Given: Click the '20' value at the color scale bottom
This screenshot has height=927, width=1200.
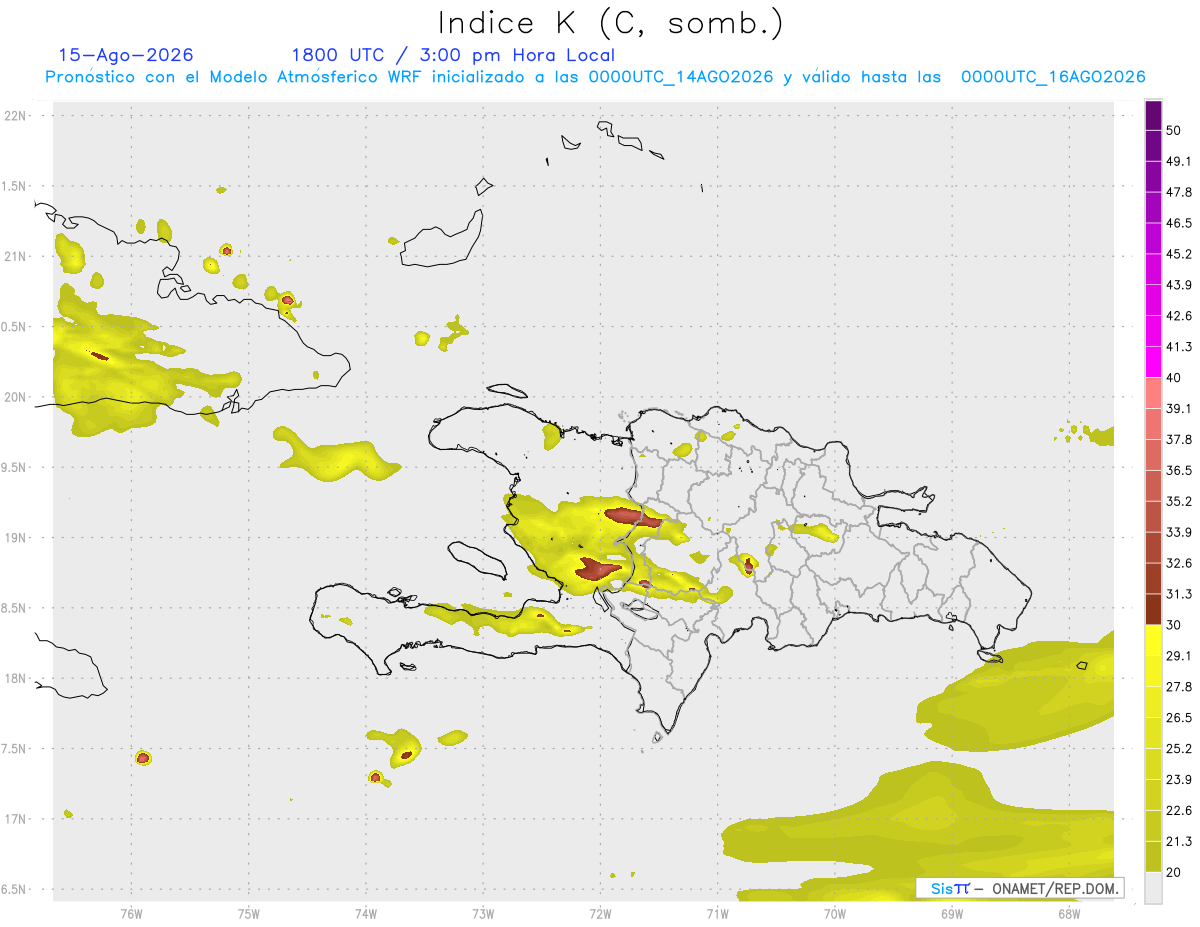Looking at the screenshot, I should click(1173, 872).
